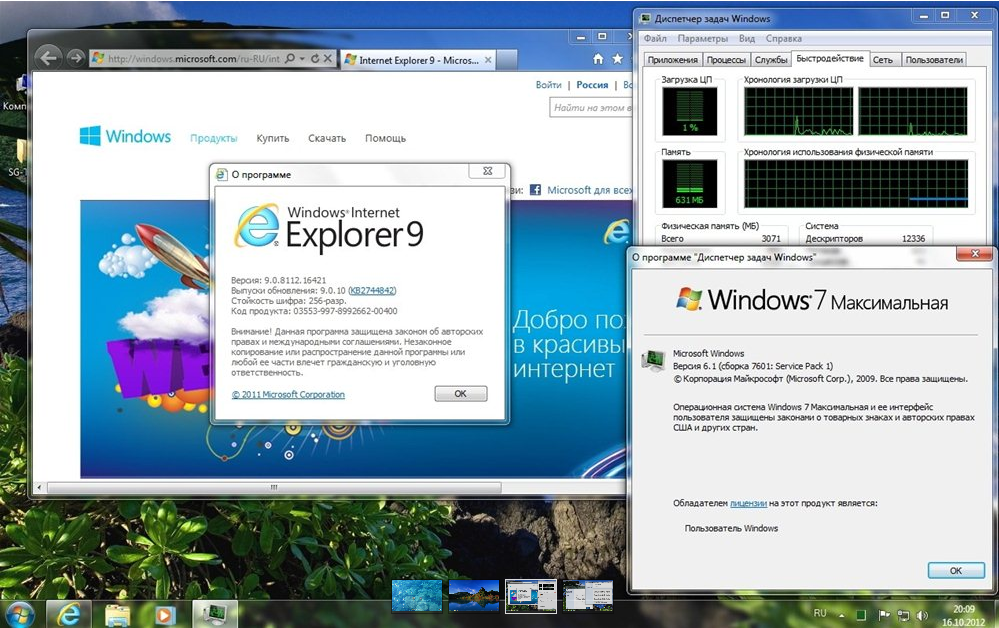Switch to the Пользователи tab
This screenshot has height=628, width=999.
pyautogui.click(x=934, y=60)
